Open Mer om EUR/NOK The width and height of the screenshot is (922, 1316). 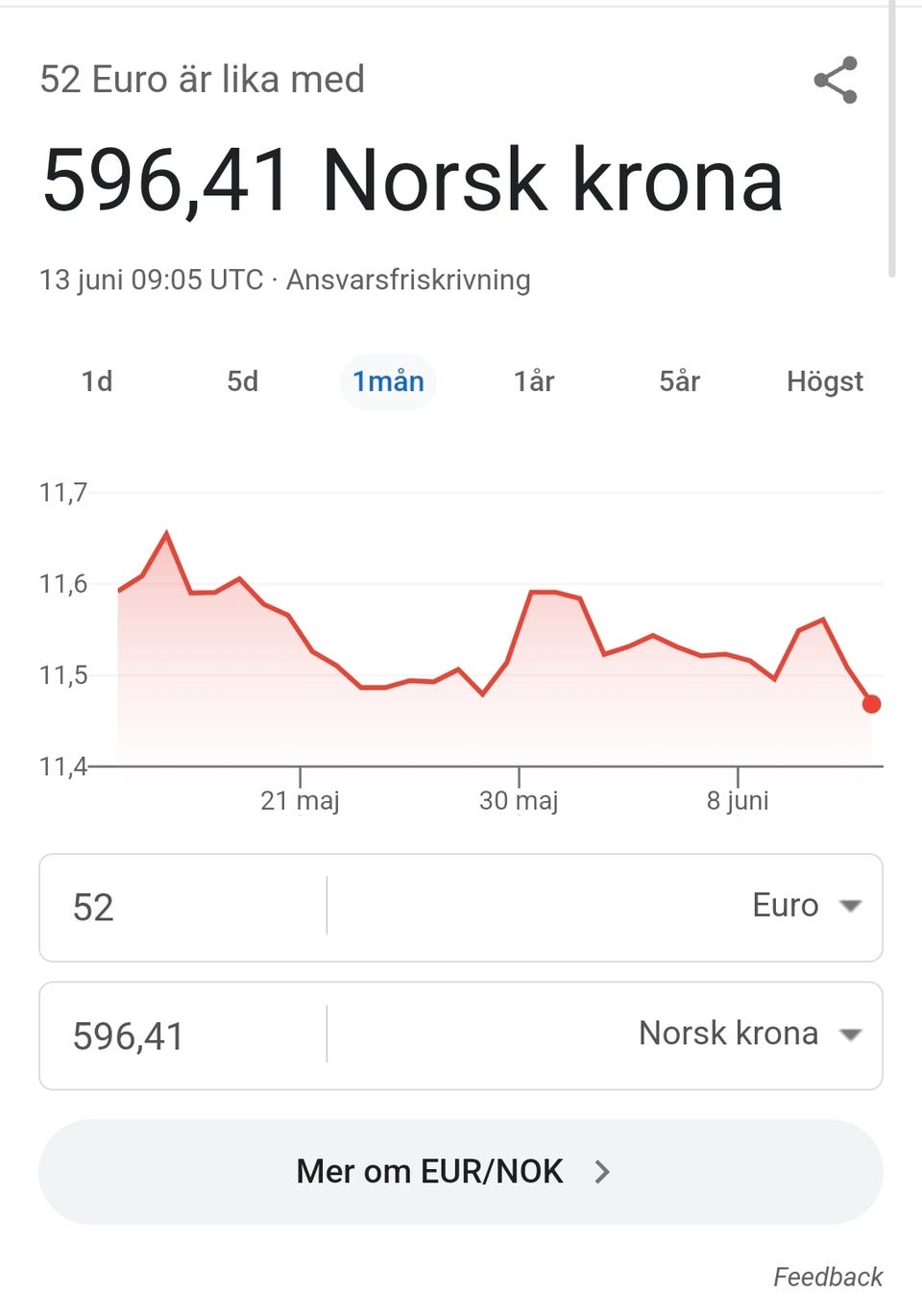coord(461,1172)
